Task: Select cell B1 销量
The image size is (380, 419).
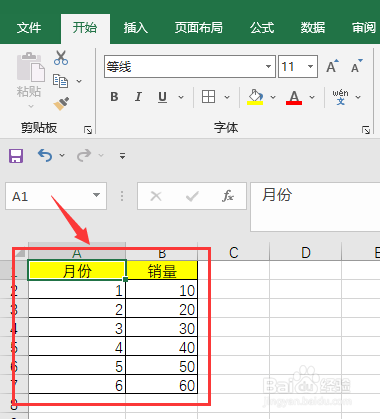Action: coord(162,270)
